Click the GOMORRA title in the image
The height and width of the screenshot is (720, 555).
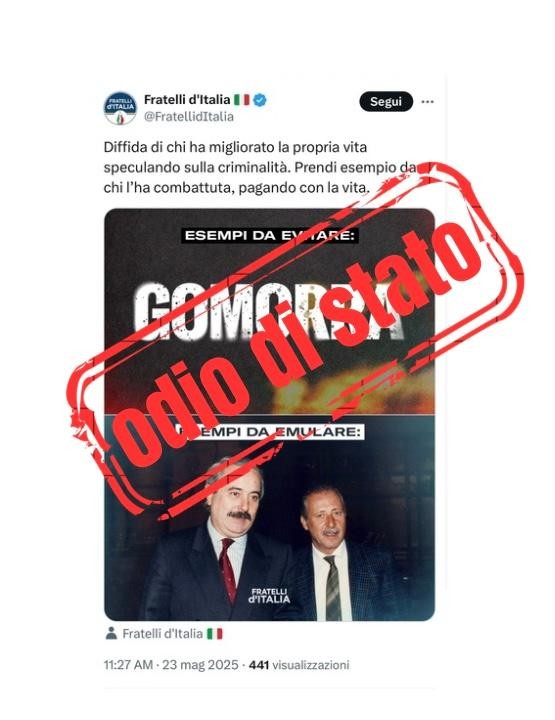(x=269, y=311)
